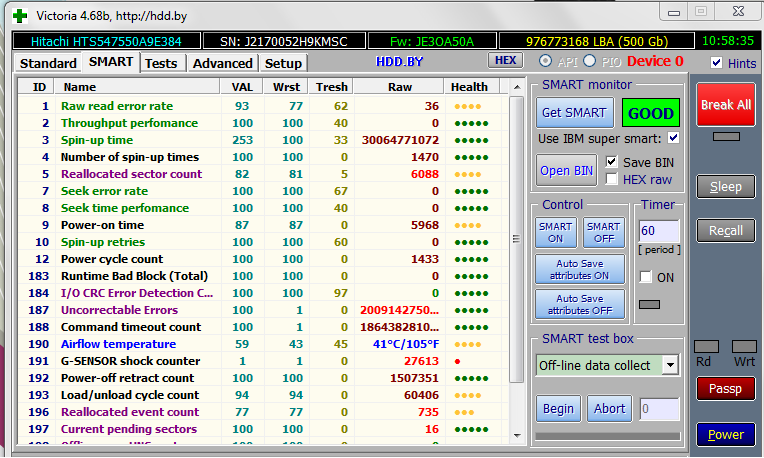Sort table by the Raw column header
Screen dimensions: 764x458
pyautogui.click(x=399, y=87)
